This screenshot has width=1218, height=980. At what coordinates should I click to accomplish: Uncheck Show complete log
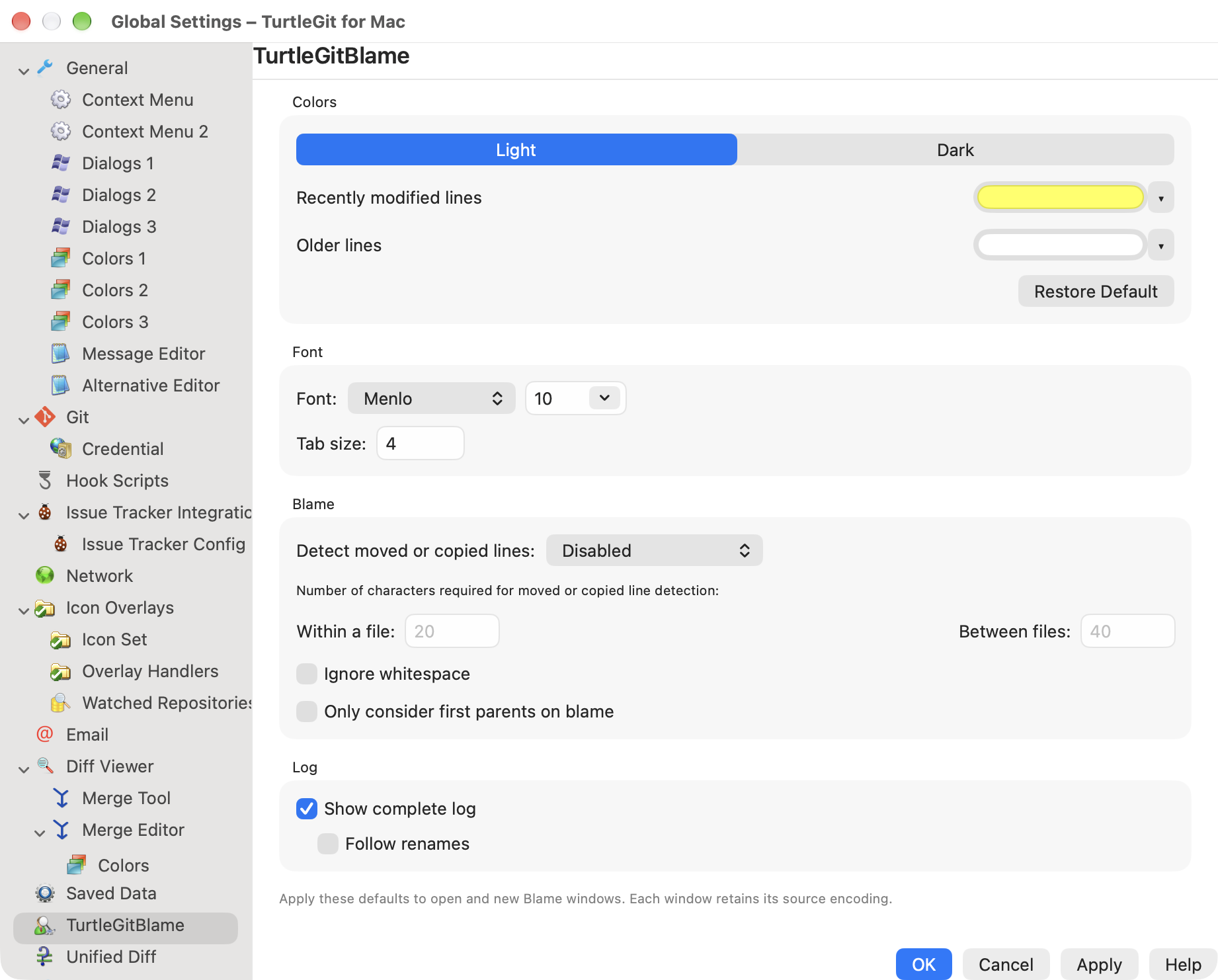tap(307, 809)
